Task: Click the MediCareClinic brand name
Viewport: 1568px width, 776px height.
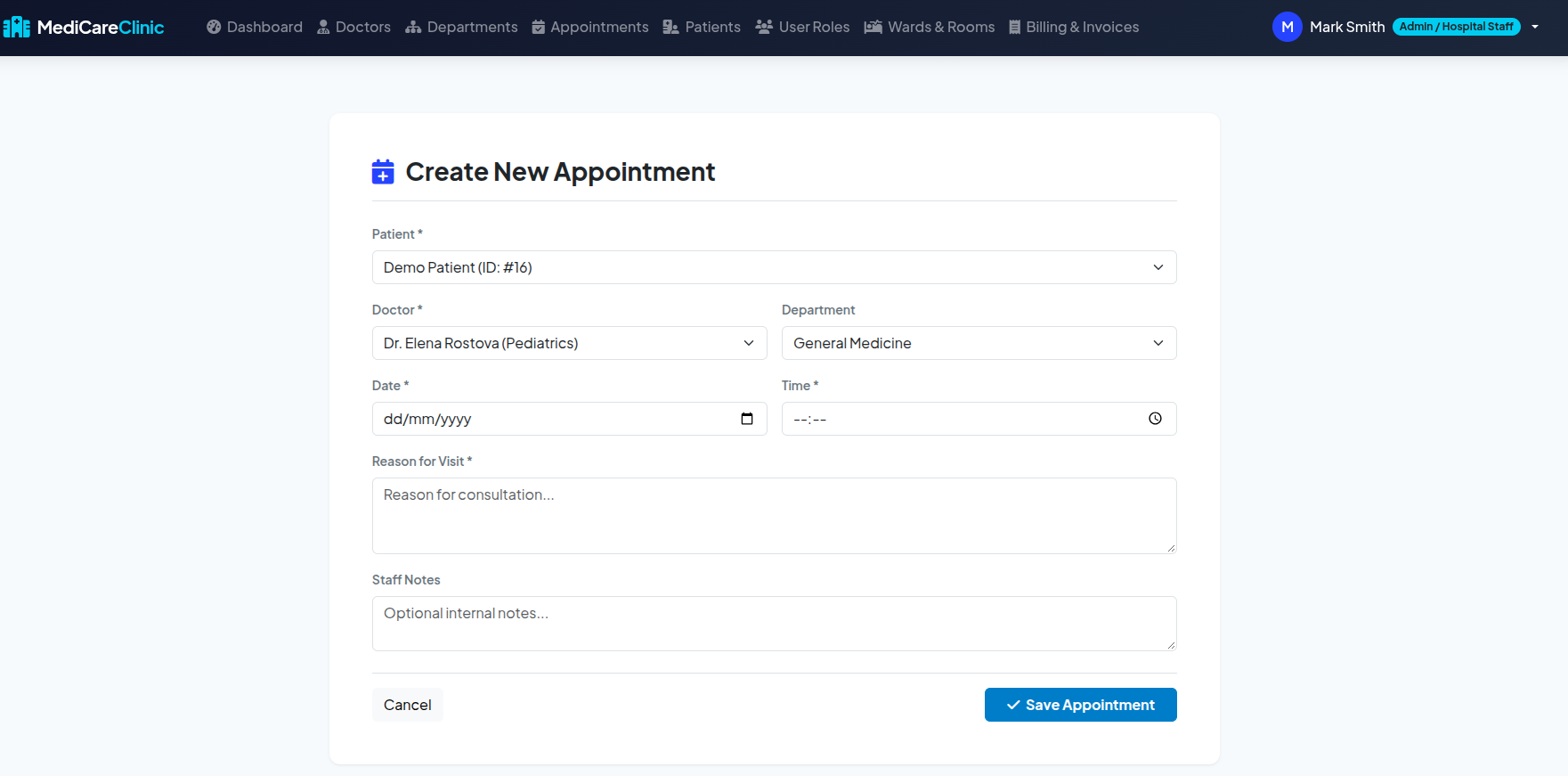Action: (x=101, y=28)
